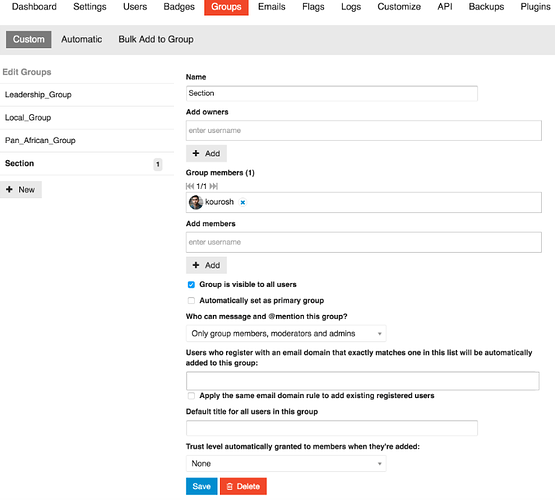Go to the Users tab
Viewport: 555px width, 500px height.
[x=135, y=7]
